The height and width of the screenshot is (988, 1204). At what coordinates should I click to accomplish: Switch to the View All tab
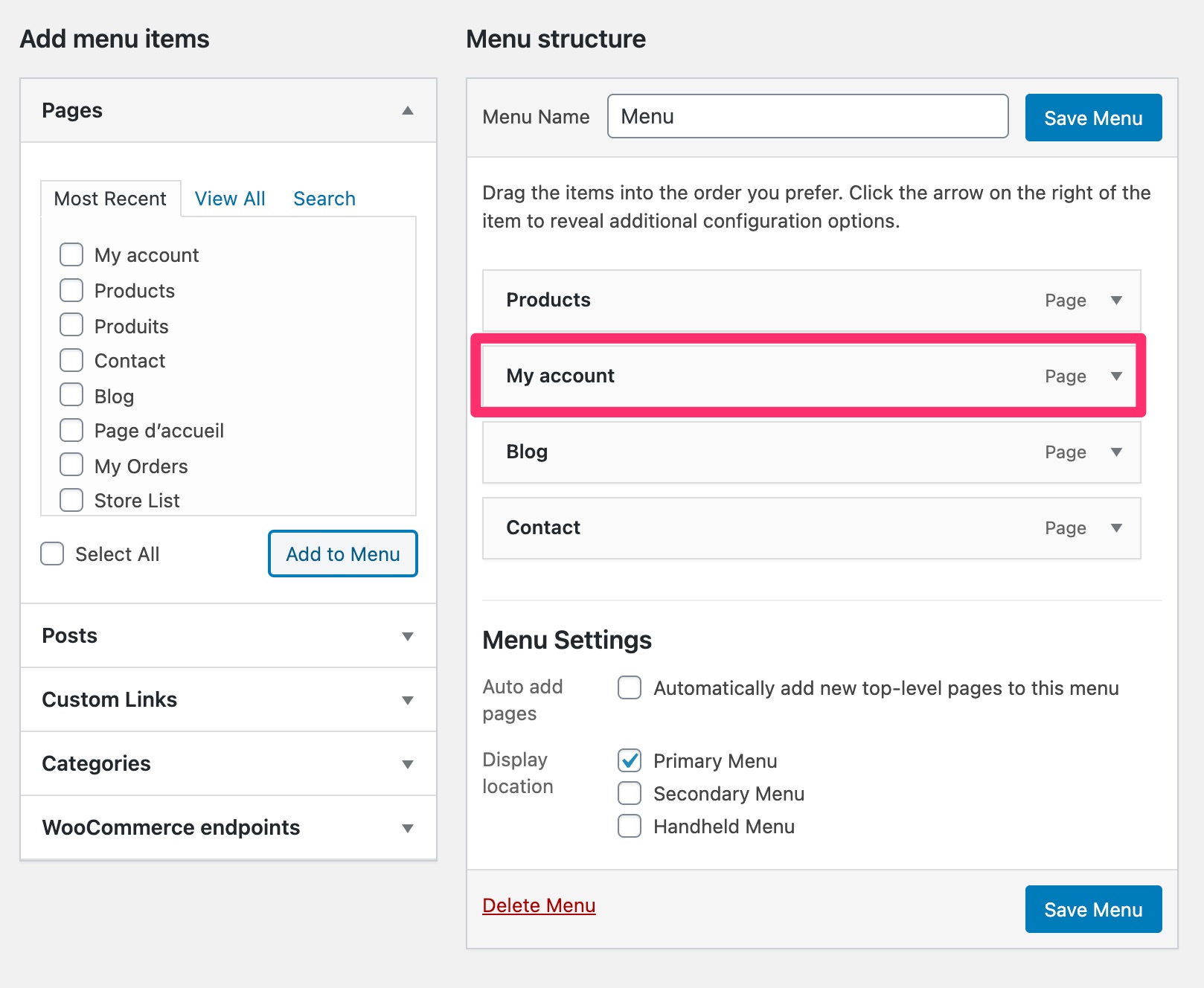pos(230,199)
